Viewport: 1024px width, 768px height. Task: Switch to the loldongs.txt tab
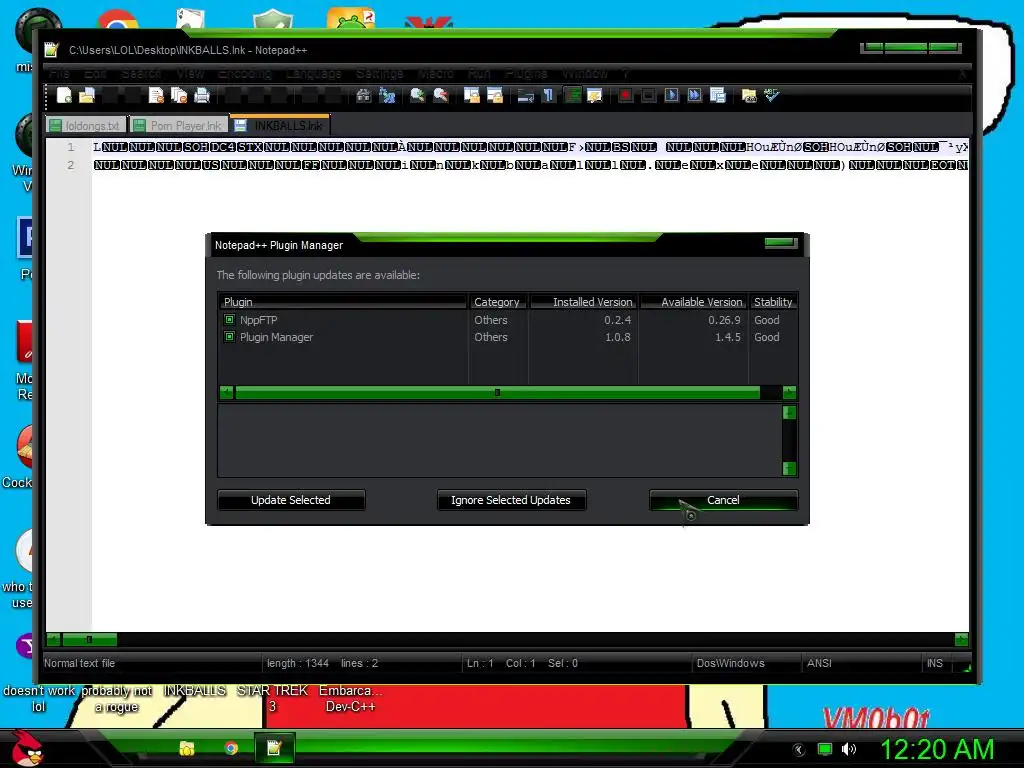coord(86,125)
